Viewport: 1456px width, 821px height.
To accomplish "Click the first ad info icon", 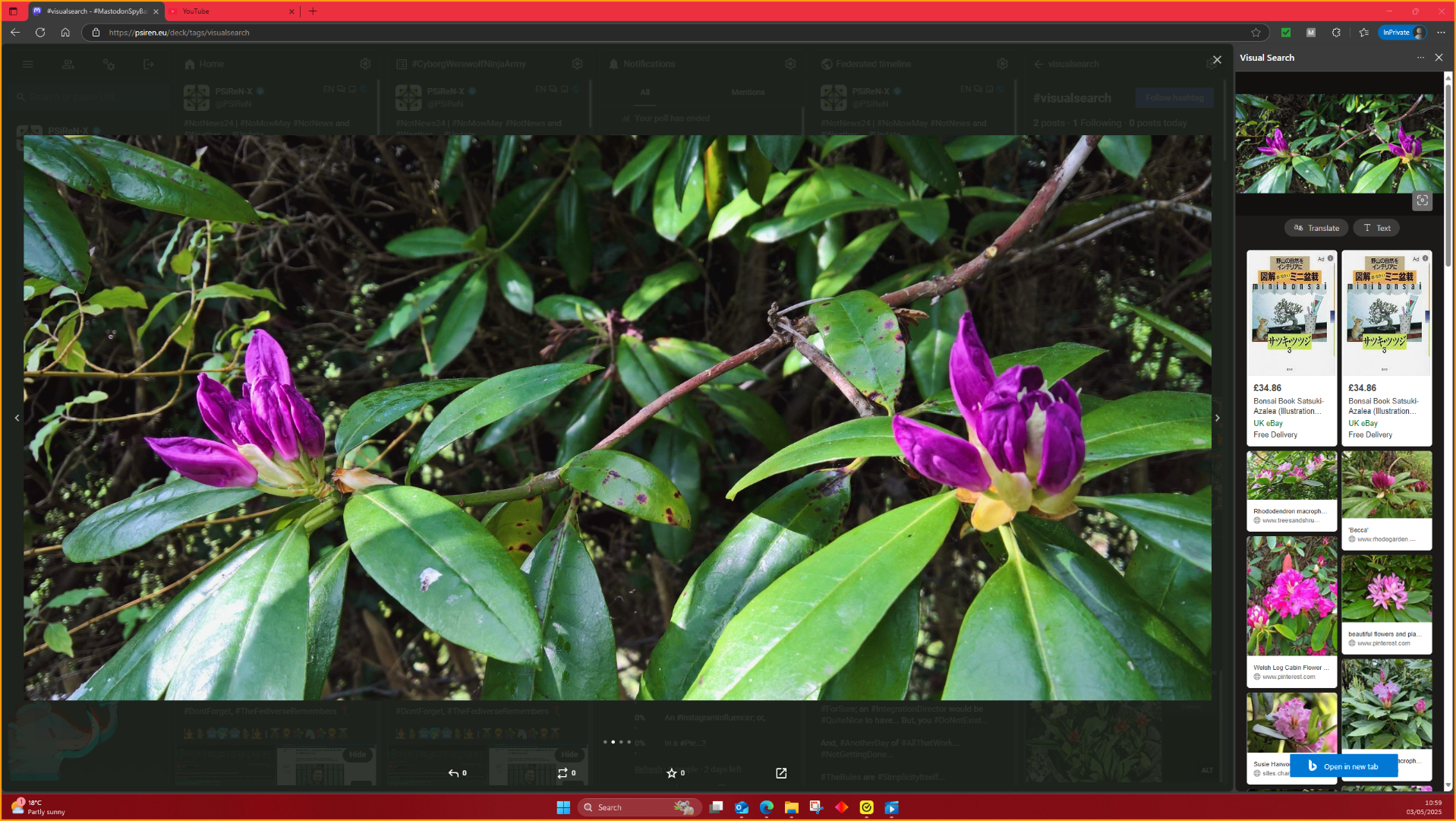I will [x=1331, y=259].
